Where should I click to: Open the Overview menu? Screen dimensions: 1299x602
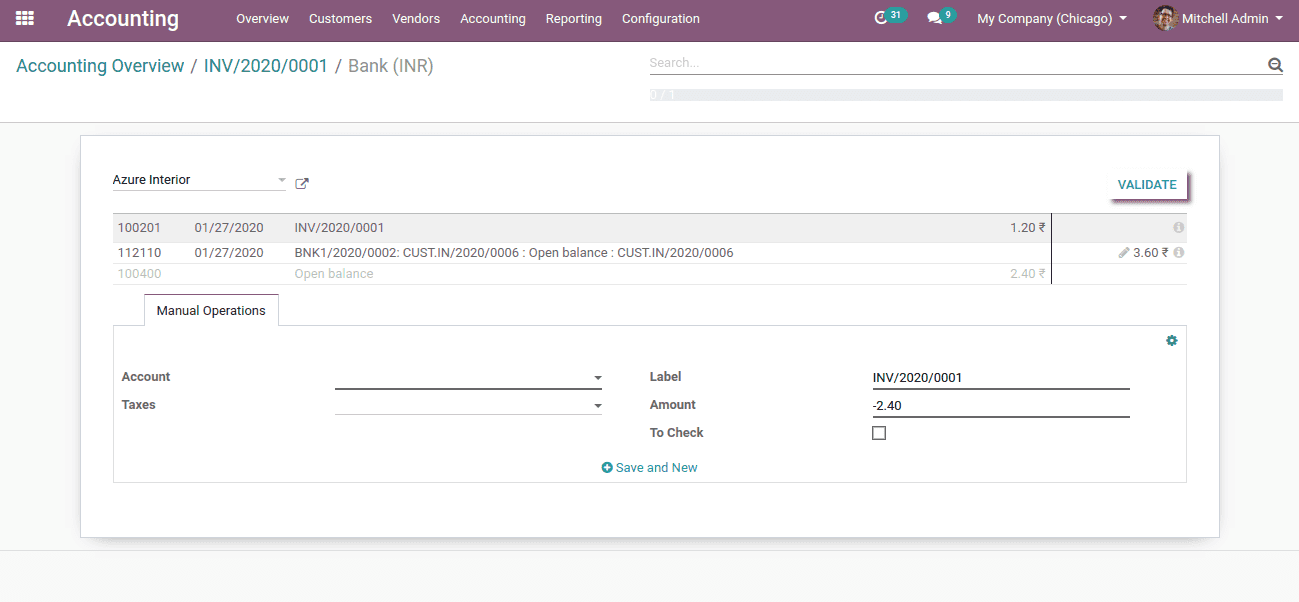[x=262, y=19]
